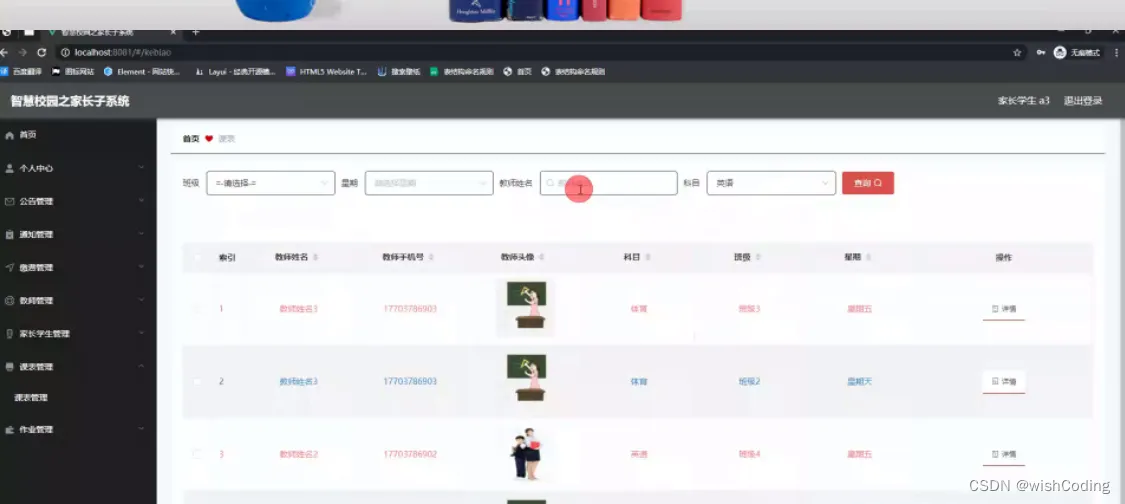Close the 智慧校园之家长子系统 browser tab

(x=174, y=32)
